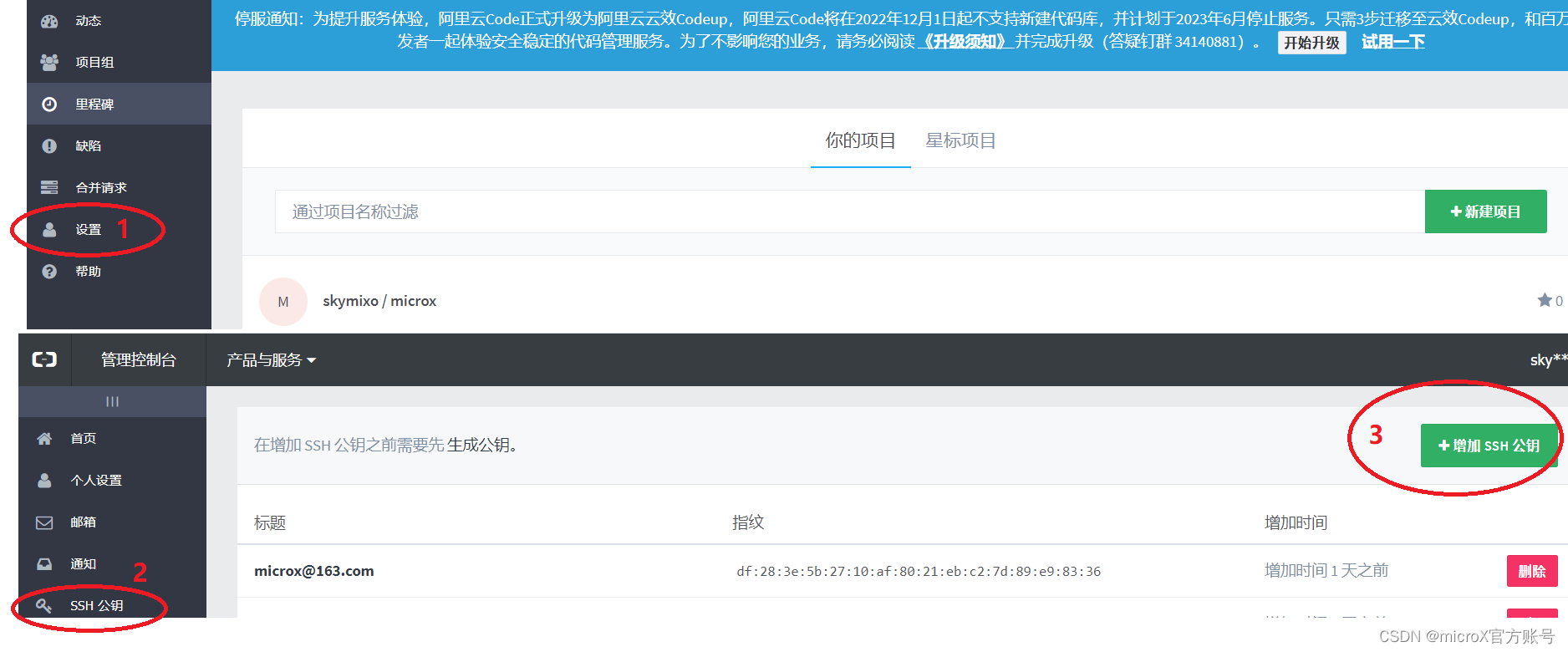The height and width of the screenshot is (652, 1568).
Task: Star the skymixo / microx project
Action: 1545,300
